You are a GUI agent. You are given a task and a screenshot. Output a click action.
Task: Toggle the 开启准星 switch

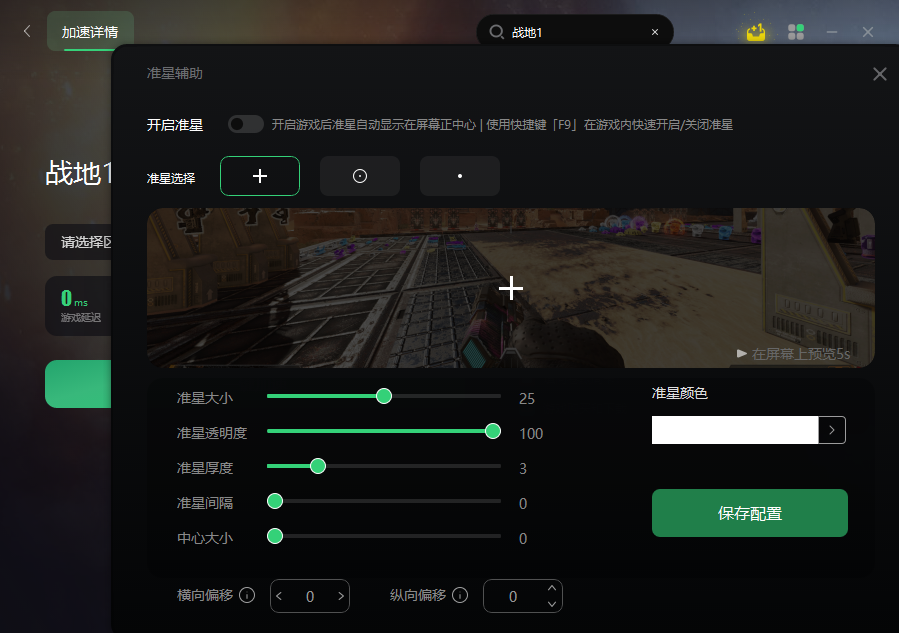[246, 124]
